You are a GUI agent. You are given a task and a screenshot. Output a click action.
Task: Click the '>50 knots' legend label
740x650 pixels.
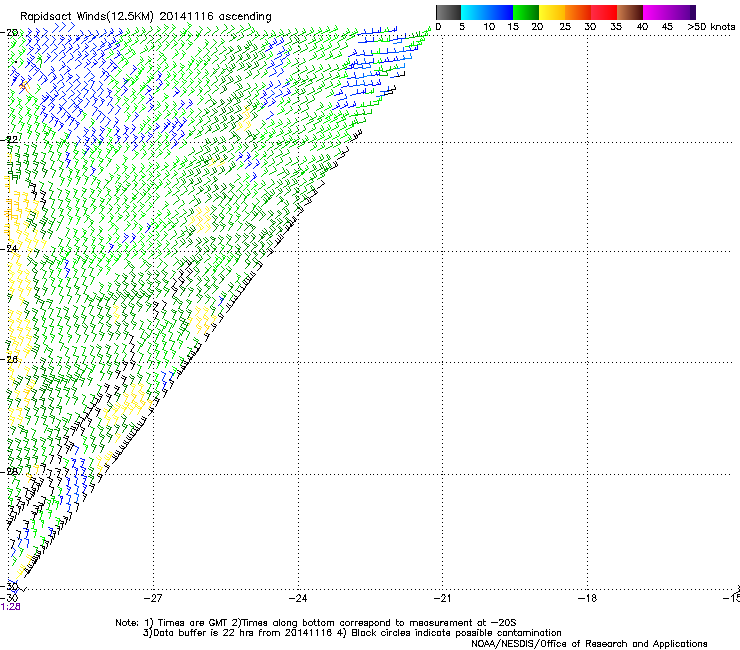pos(711,27)
